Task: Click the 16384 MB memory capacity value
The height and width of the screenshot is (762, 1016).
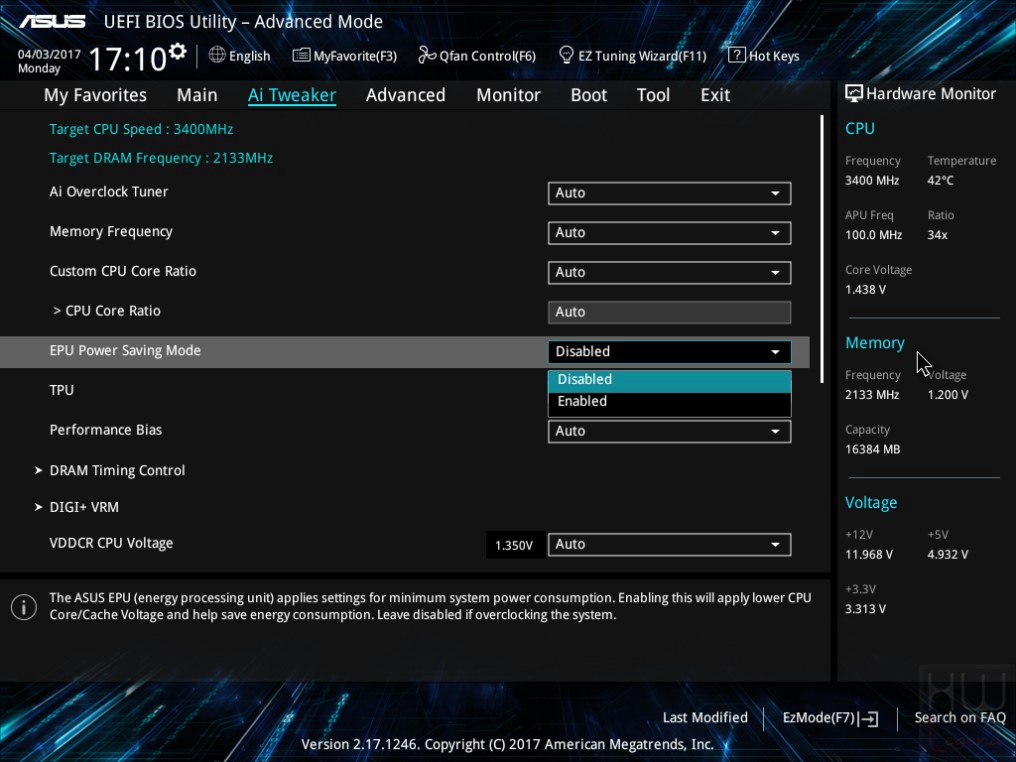Action: (x=872, y=449)
